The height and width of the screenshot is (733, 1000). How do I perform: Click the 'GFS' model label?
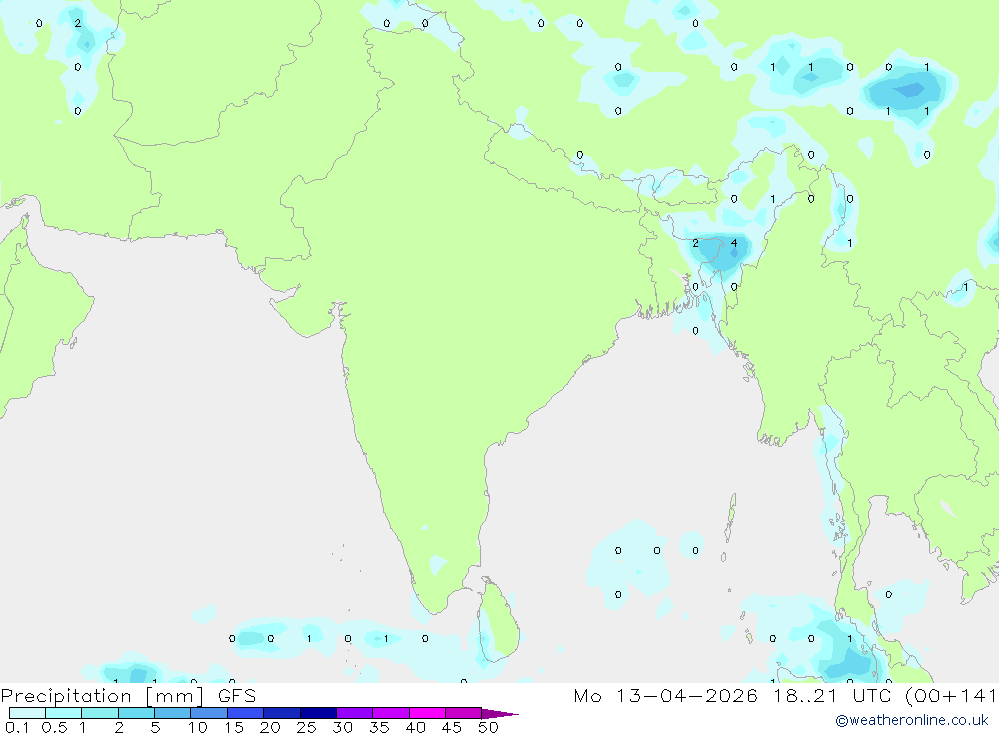[x=237, y=695]
